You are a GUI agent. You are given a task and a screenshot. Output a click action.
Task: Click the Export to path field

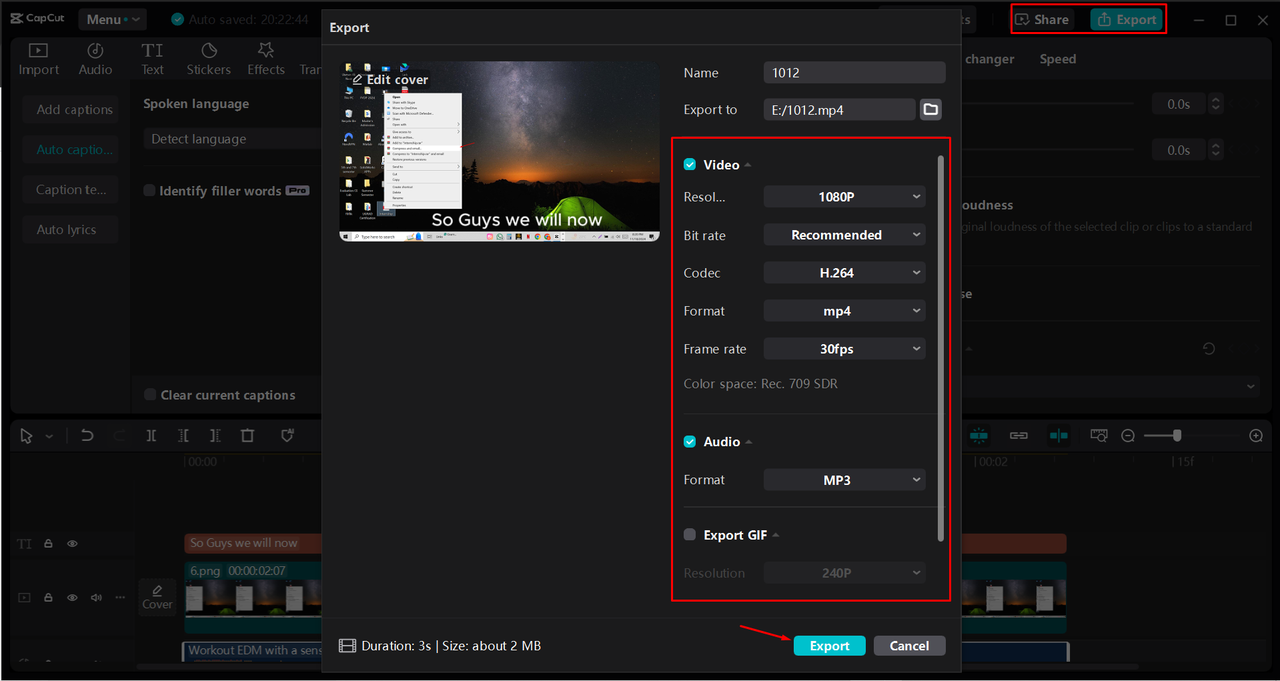click(839, 109)
